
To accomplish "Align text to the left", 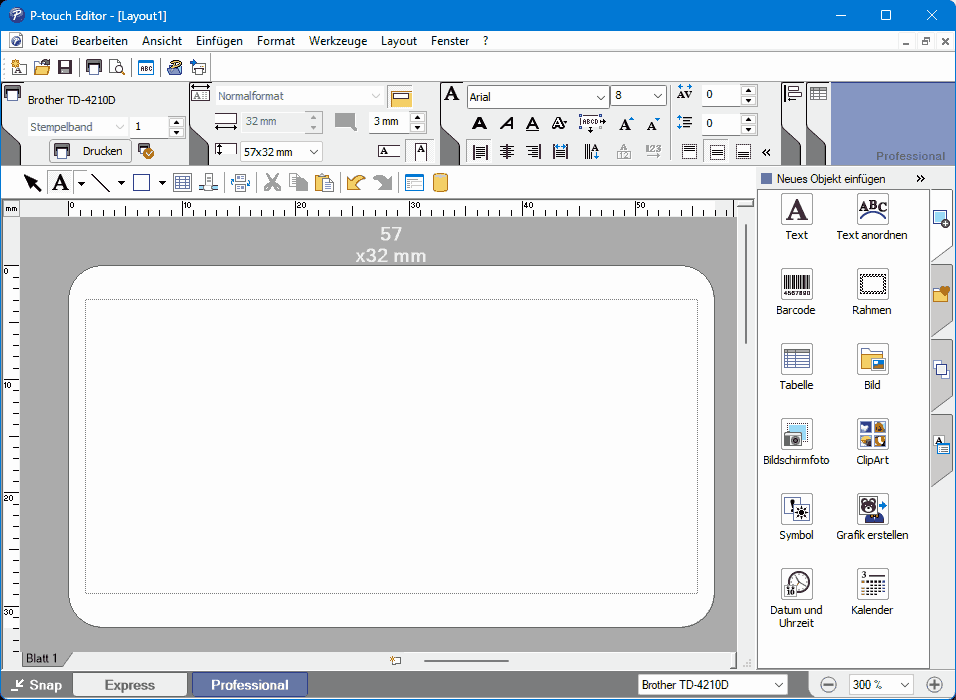I will pos(480,151).
